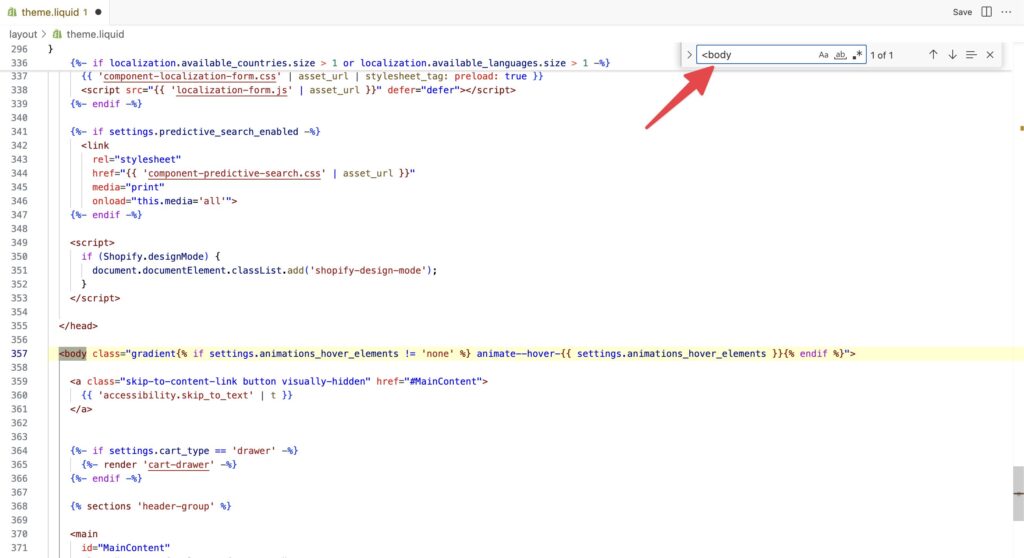
Task: Open the cart-drawer snippet link
Action: point(178,465)
